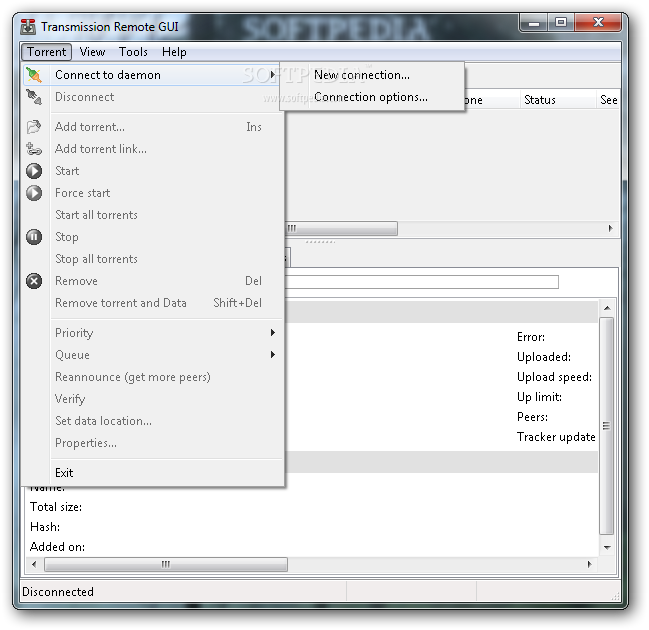
Task: Expand the Priority submenu arrow
Action: tap(273, 333)
